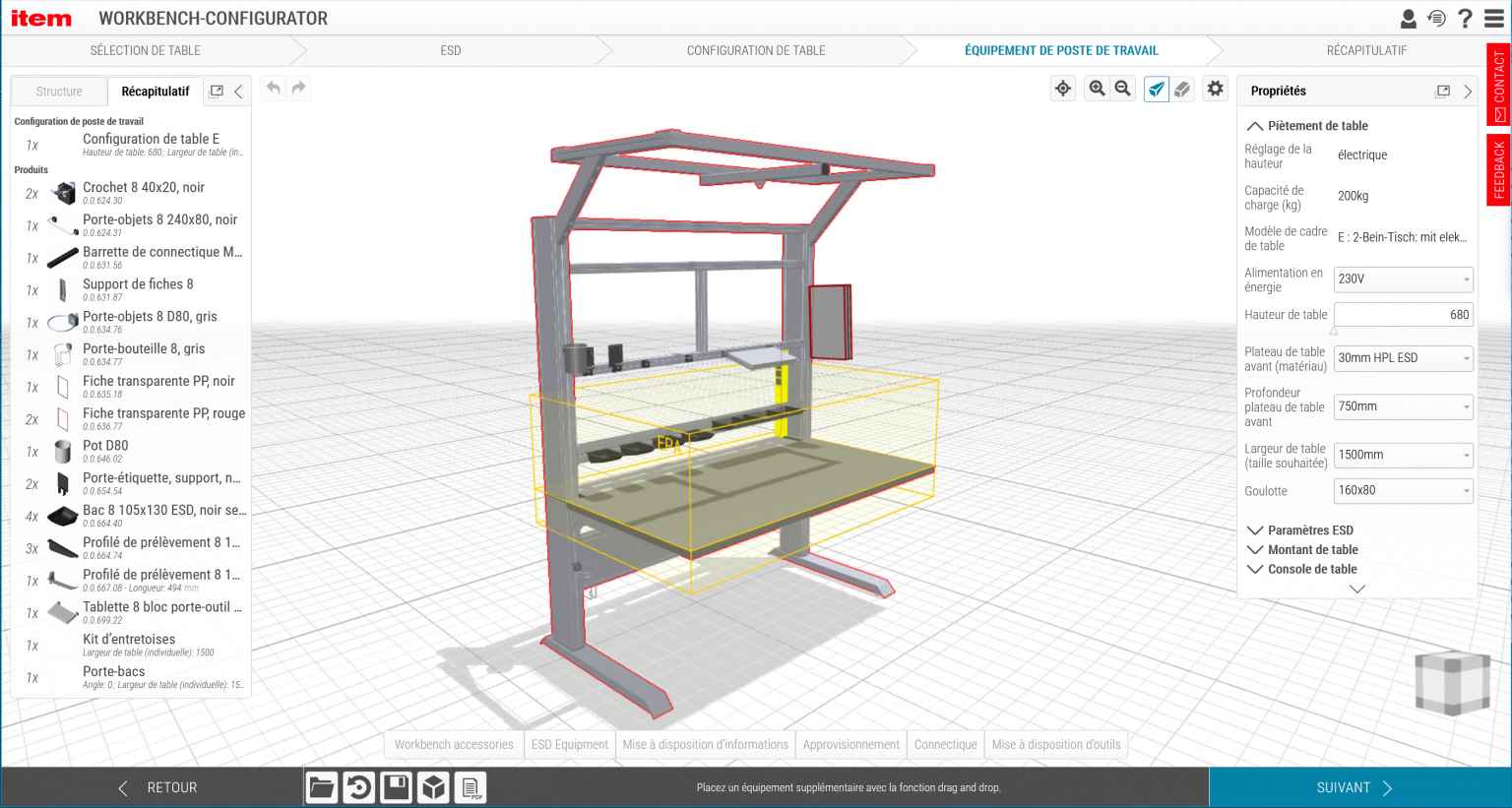Export the configuration as PDF
This screenshot has width=1512, height=808.
pos(472,787)
